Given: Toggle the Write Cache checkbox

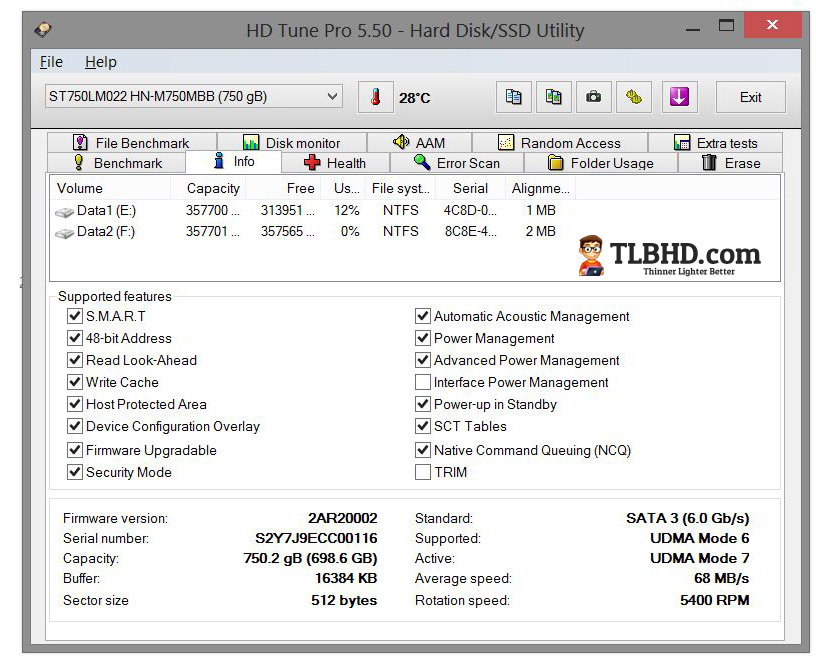Looking at the screenshot, I should click(x=75, y=382).
